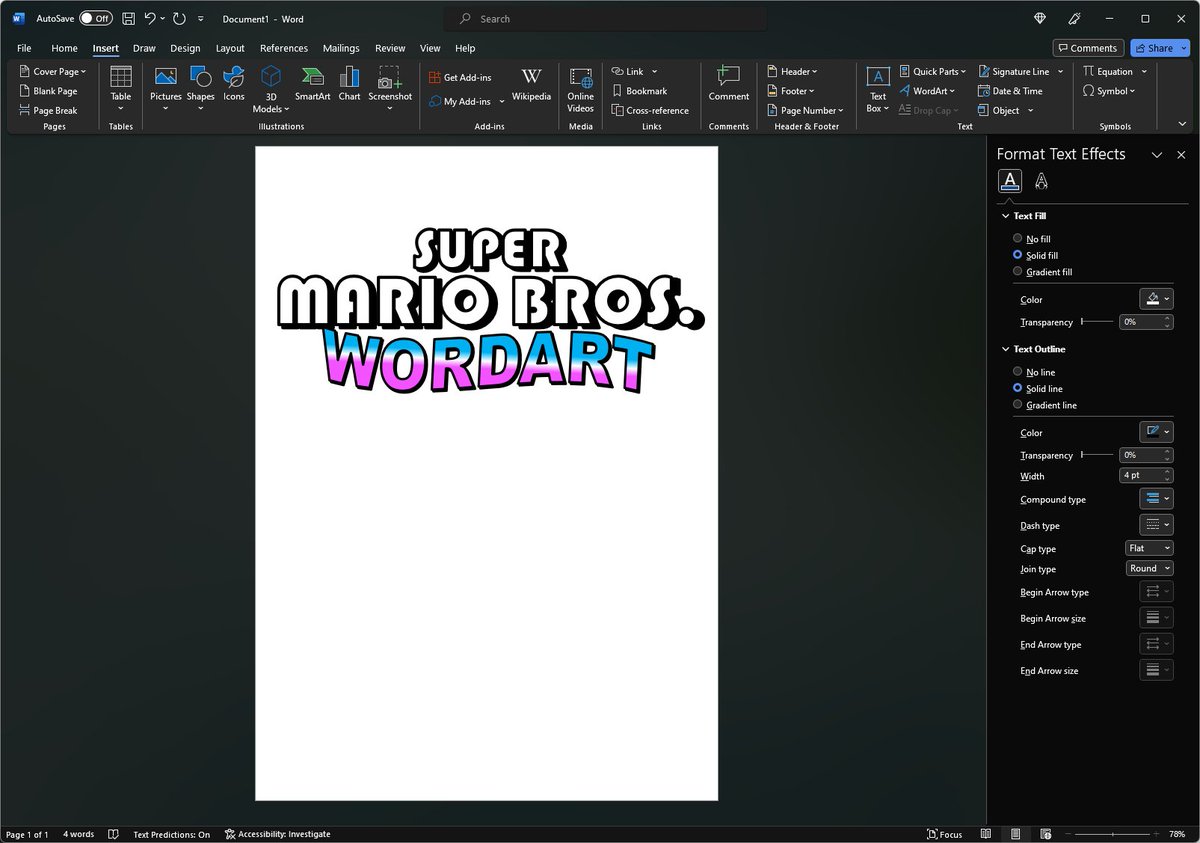Open the File menu
This screenshot has height=843, width=1200.
pyautogui.click(x=24, y=48)
